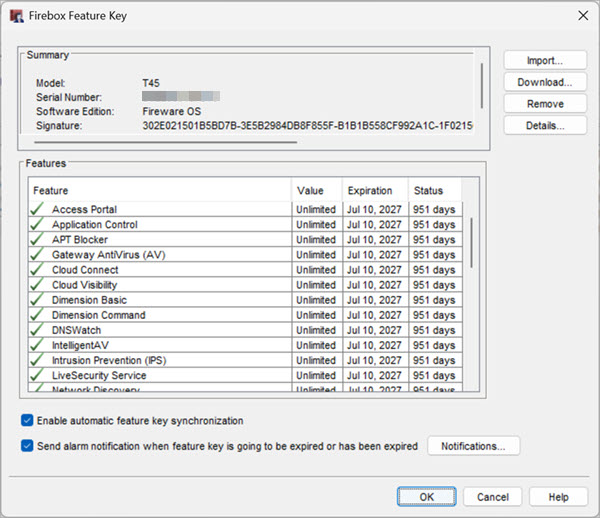This screenshot has height=518, width=600.
Task: Click the Cloud Connect green checkmark
Action: click(x=38, y=270)
